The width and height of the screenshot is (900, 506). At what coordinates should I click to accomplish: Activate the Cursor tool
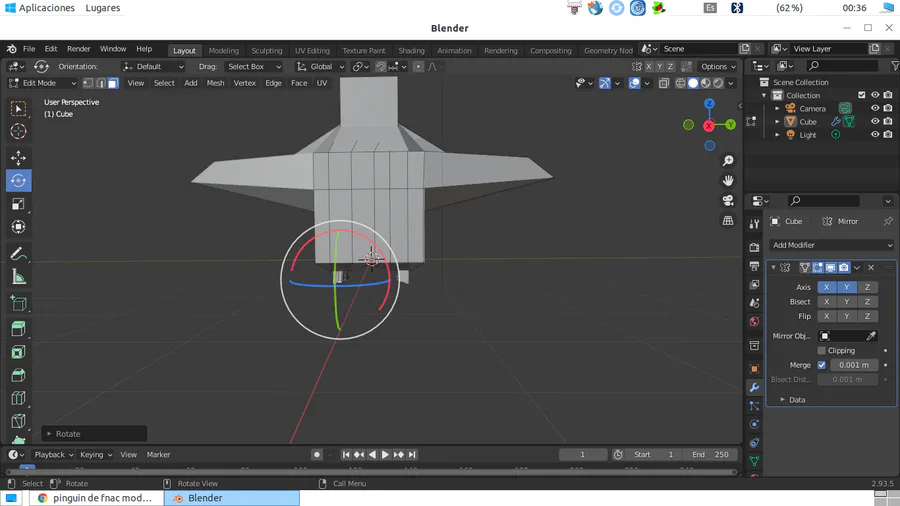(18, 131)
